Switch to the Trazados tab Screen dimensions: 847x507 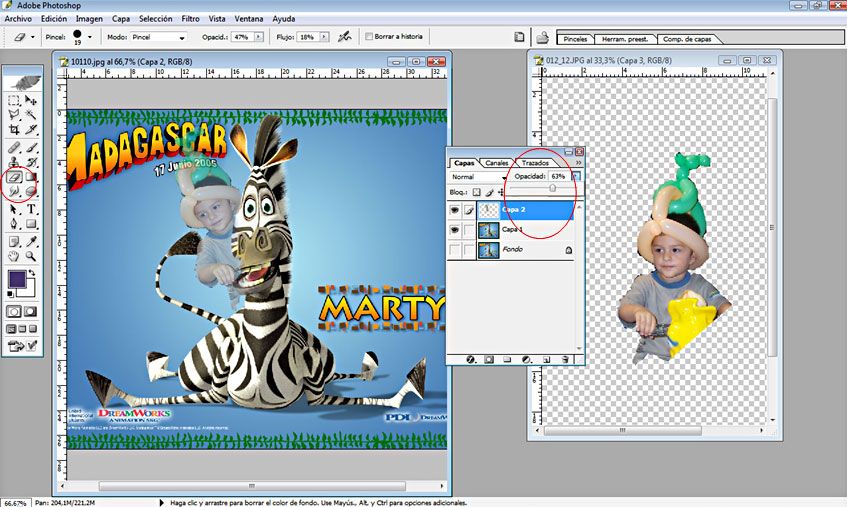(535, 163)
